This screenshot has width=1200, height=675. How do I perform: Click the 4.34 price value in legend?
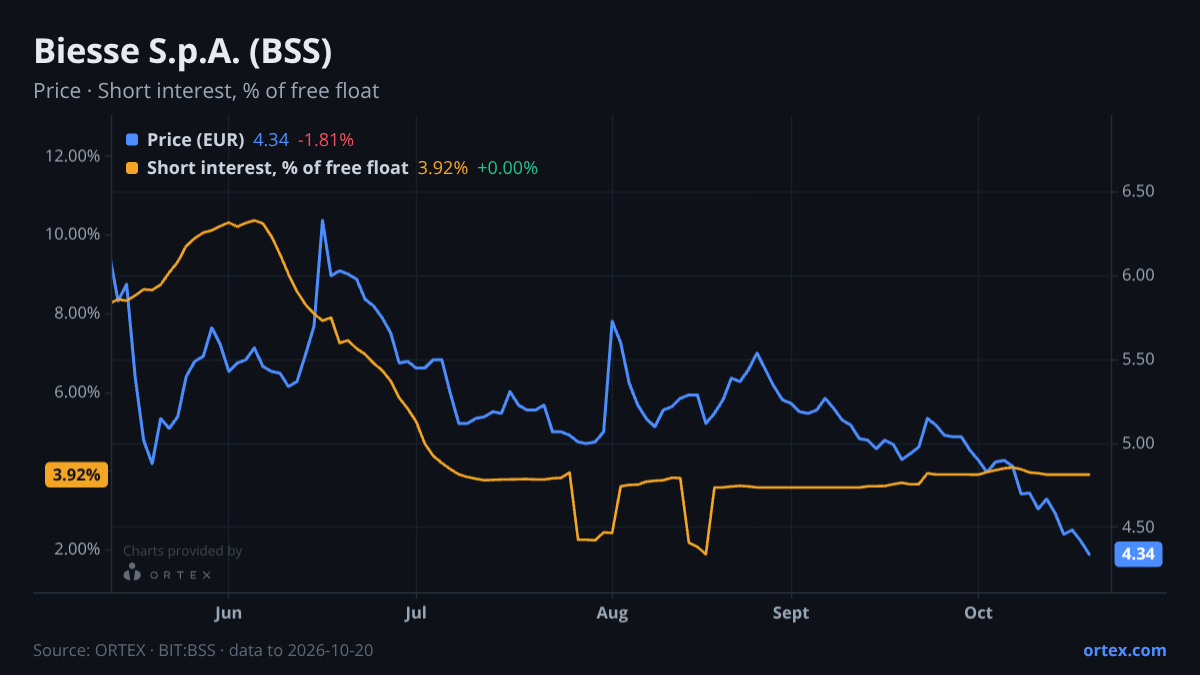click(x=271, y=140)
